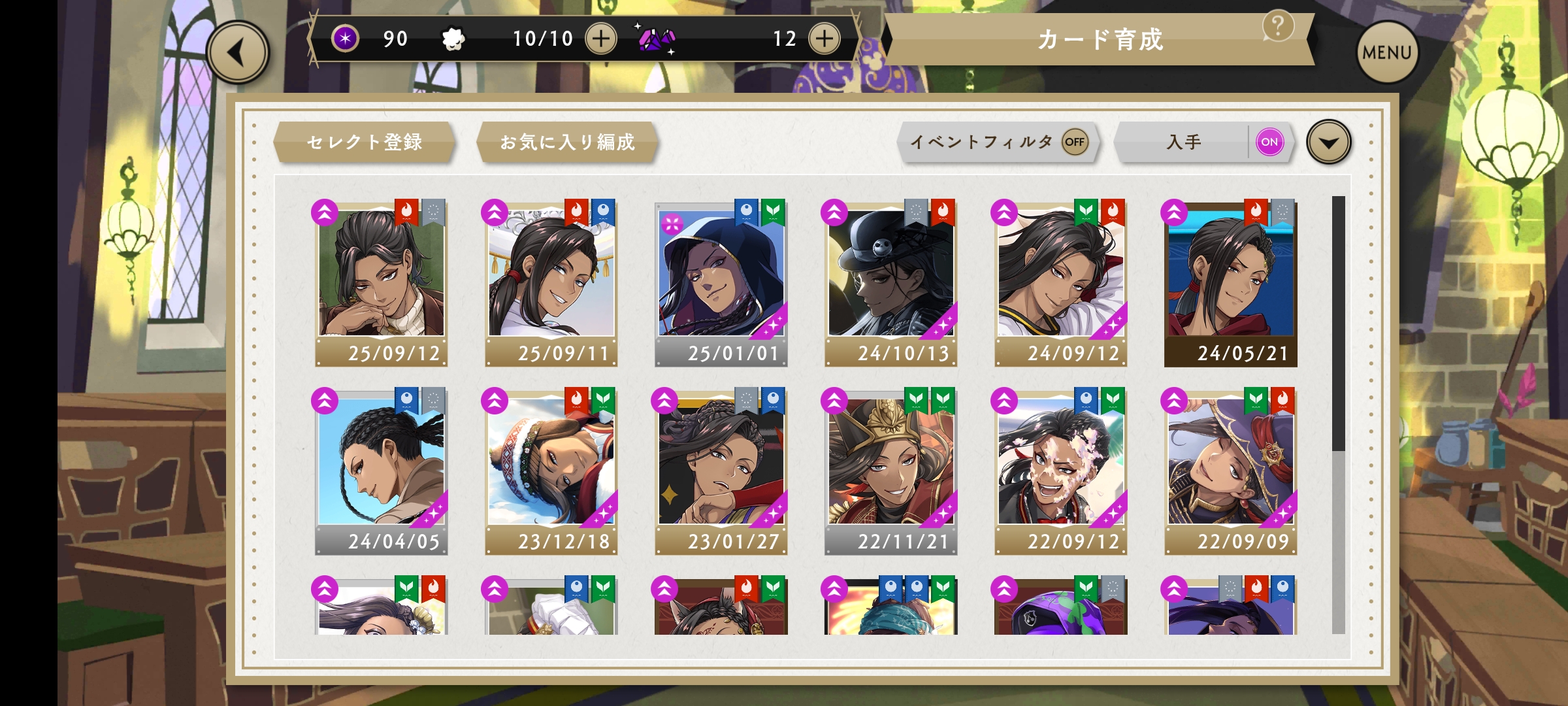The height and width of the screenshot is (706, 1568).
Task: Click the card list vertical scrollbar
Action: pyautogui.click(x=1339, y=414)
